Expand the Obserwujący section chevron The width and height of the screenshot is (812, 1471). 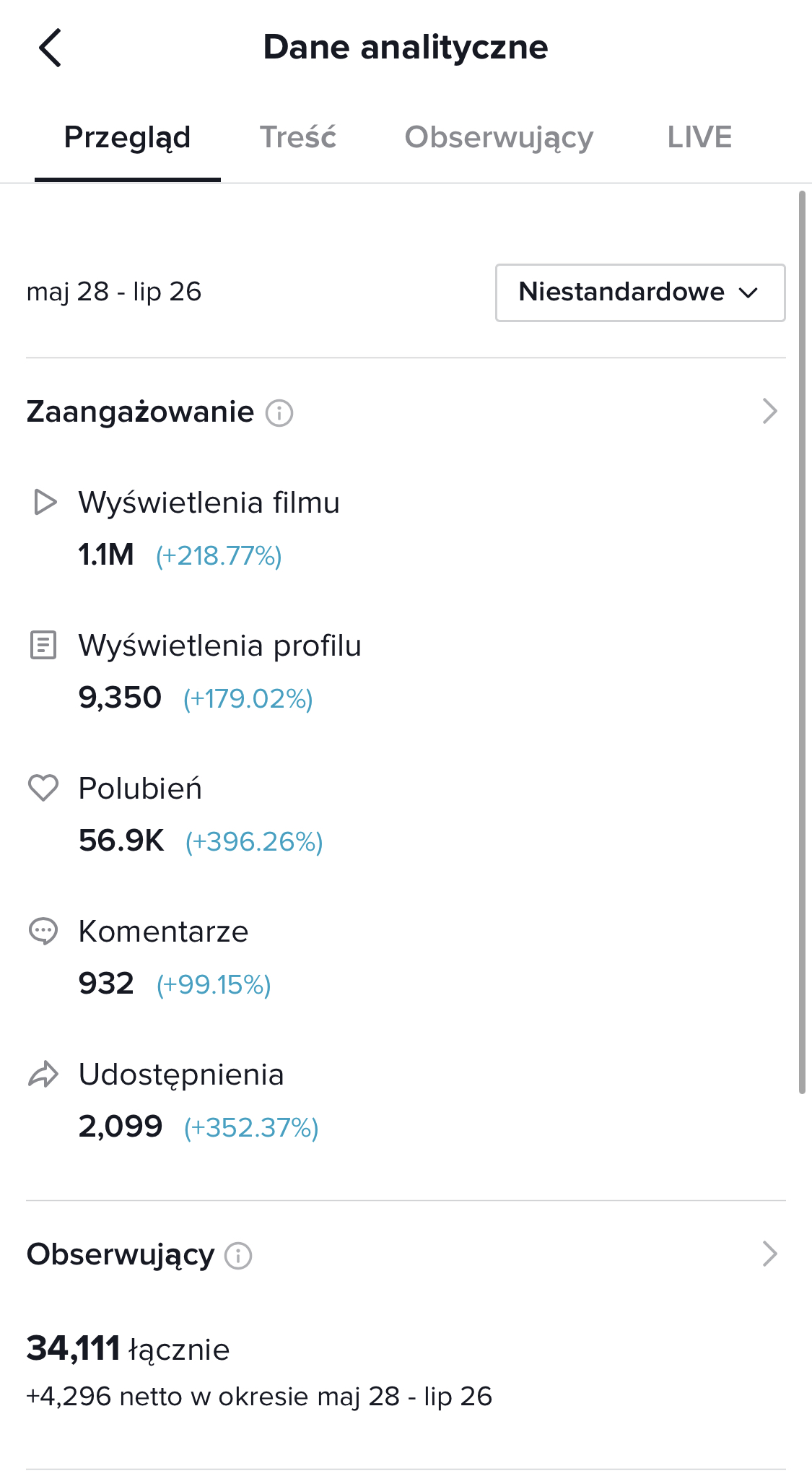point(769,1254)
